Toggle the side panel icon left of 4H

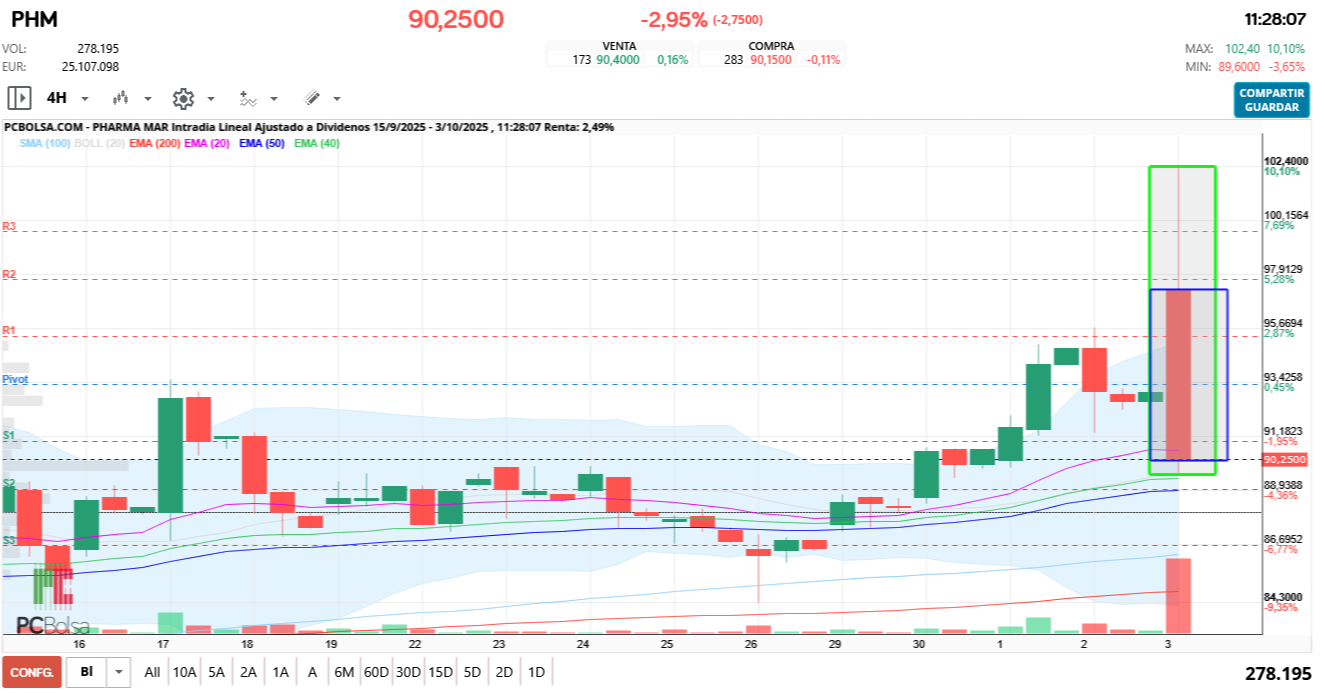(x=19, y=98)
